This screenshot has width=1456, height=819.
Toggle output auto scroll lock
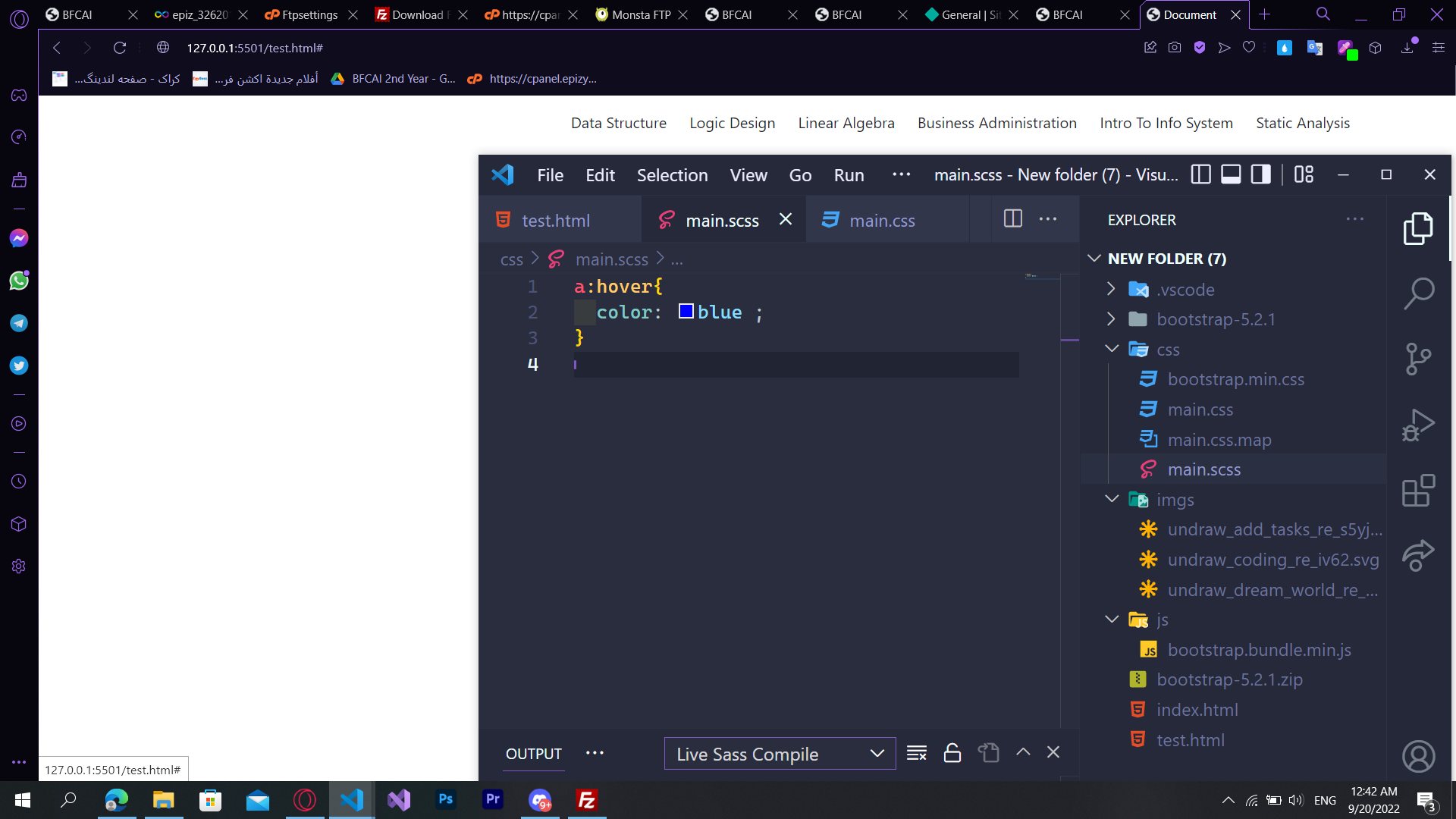(x=952, y=753)
